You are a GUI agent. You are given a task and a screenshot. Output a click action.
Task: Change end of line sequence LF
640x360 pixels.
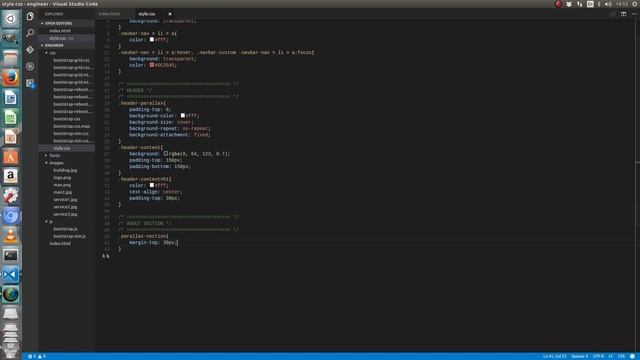point(611,356)
